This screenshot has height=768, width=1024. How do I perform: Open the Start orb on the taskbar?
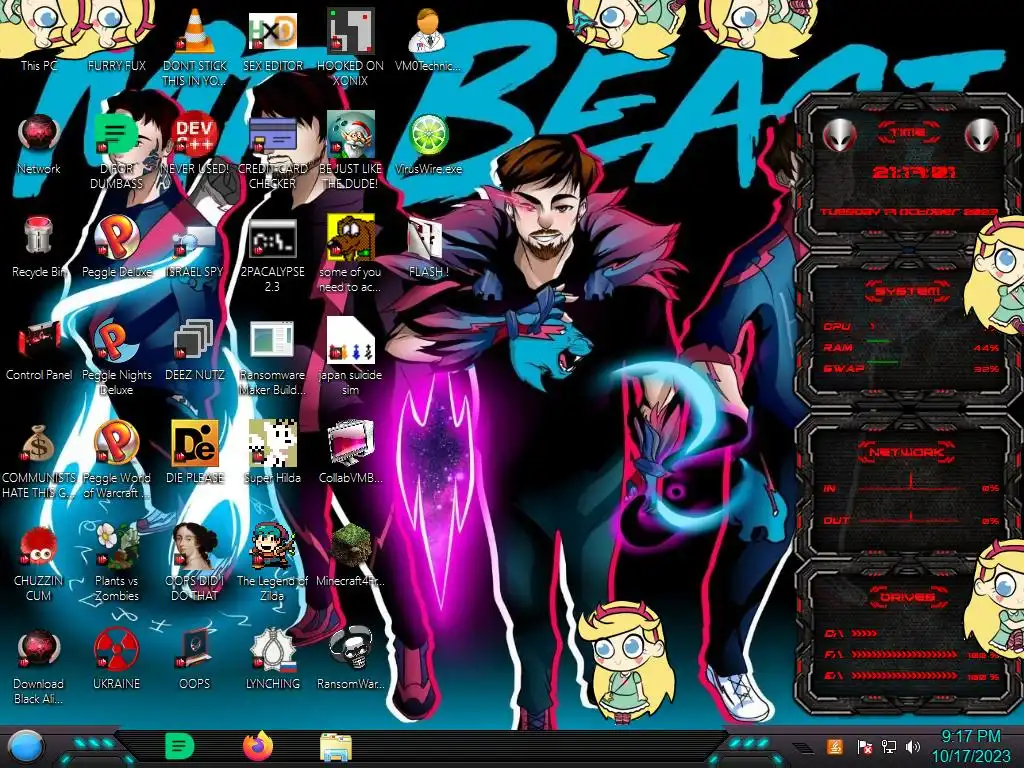[x=25, y=747]
